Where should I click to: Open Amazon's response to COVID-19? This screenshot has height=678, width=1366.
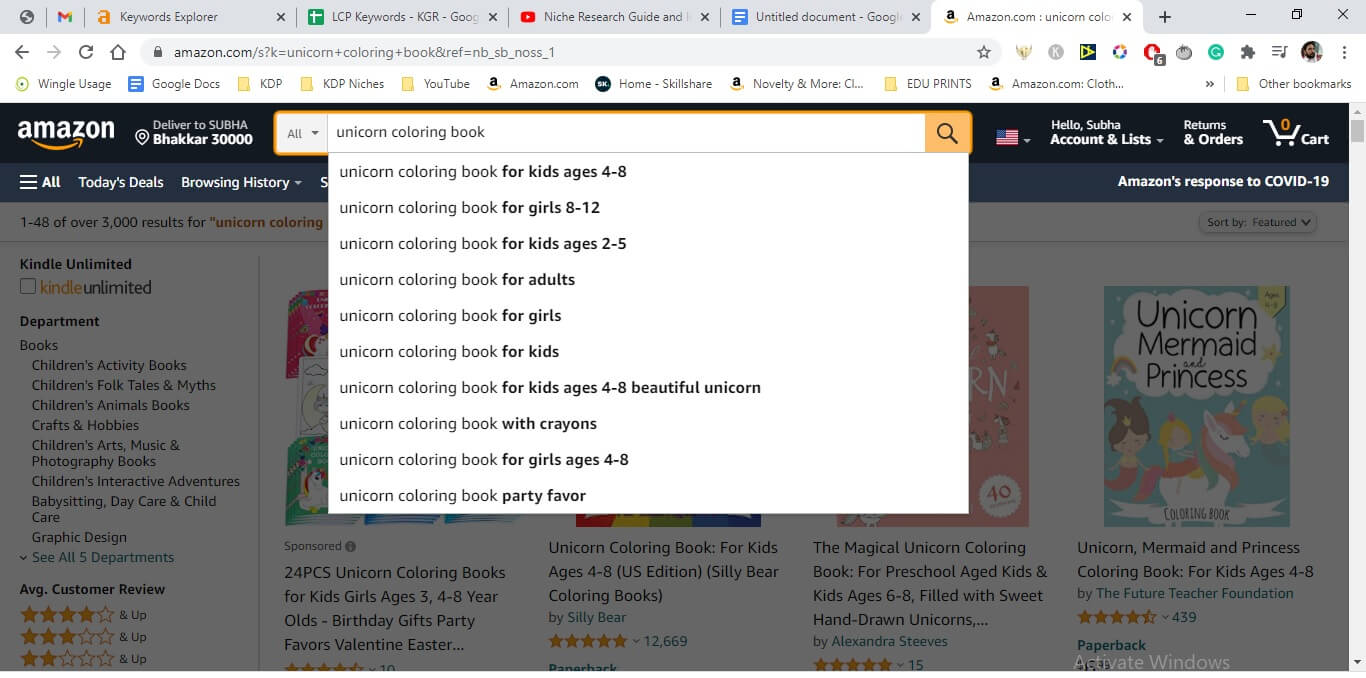point(1223,182)
